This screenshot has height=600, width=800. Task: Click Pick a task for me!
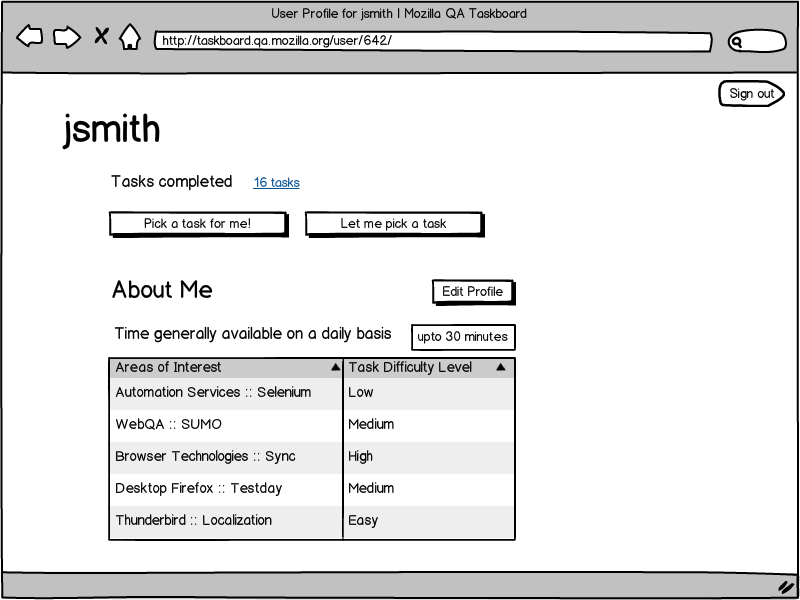pyautogui.click(x=198, y=224)
